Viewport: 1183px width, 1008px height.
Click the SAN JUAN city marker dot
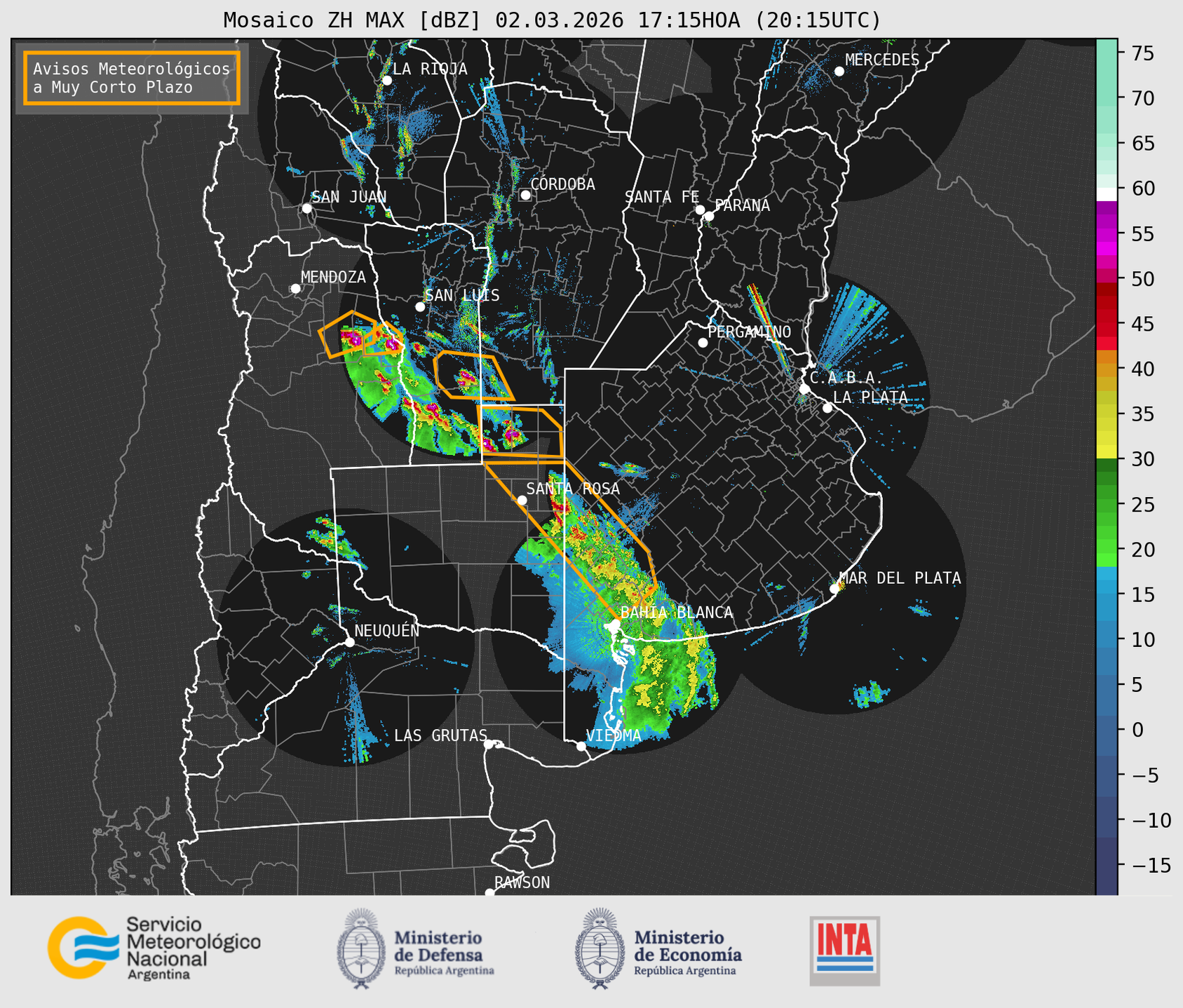click(x=306, y=208)
